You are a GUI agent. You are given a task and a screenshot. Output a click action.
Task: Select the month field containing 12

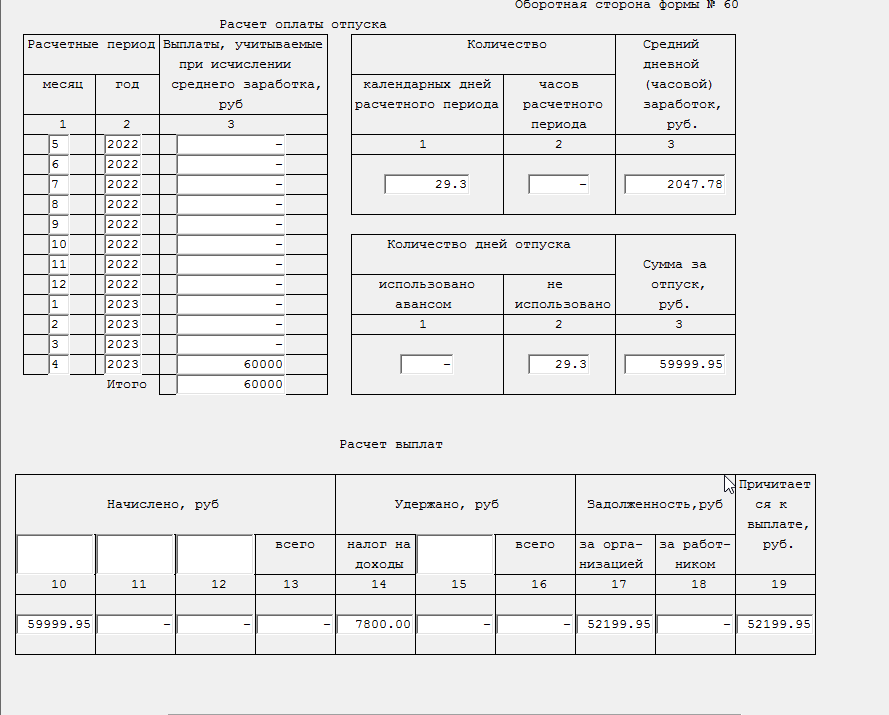click(x=59, y=284)
